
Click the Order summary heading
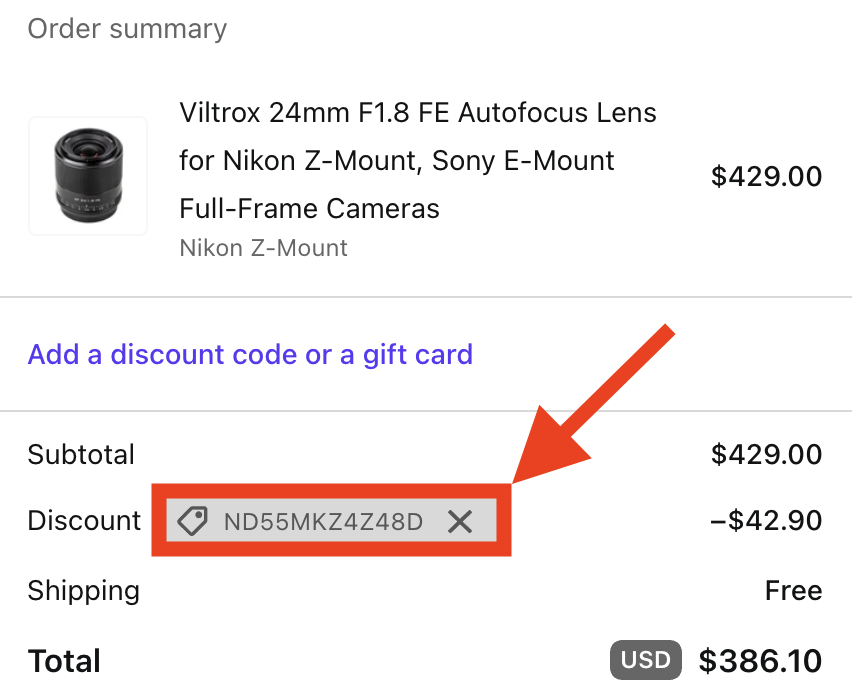coord(127,28)
